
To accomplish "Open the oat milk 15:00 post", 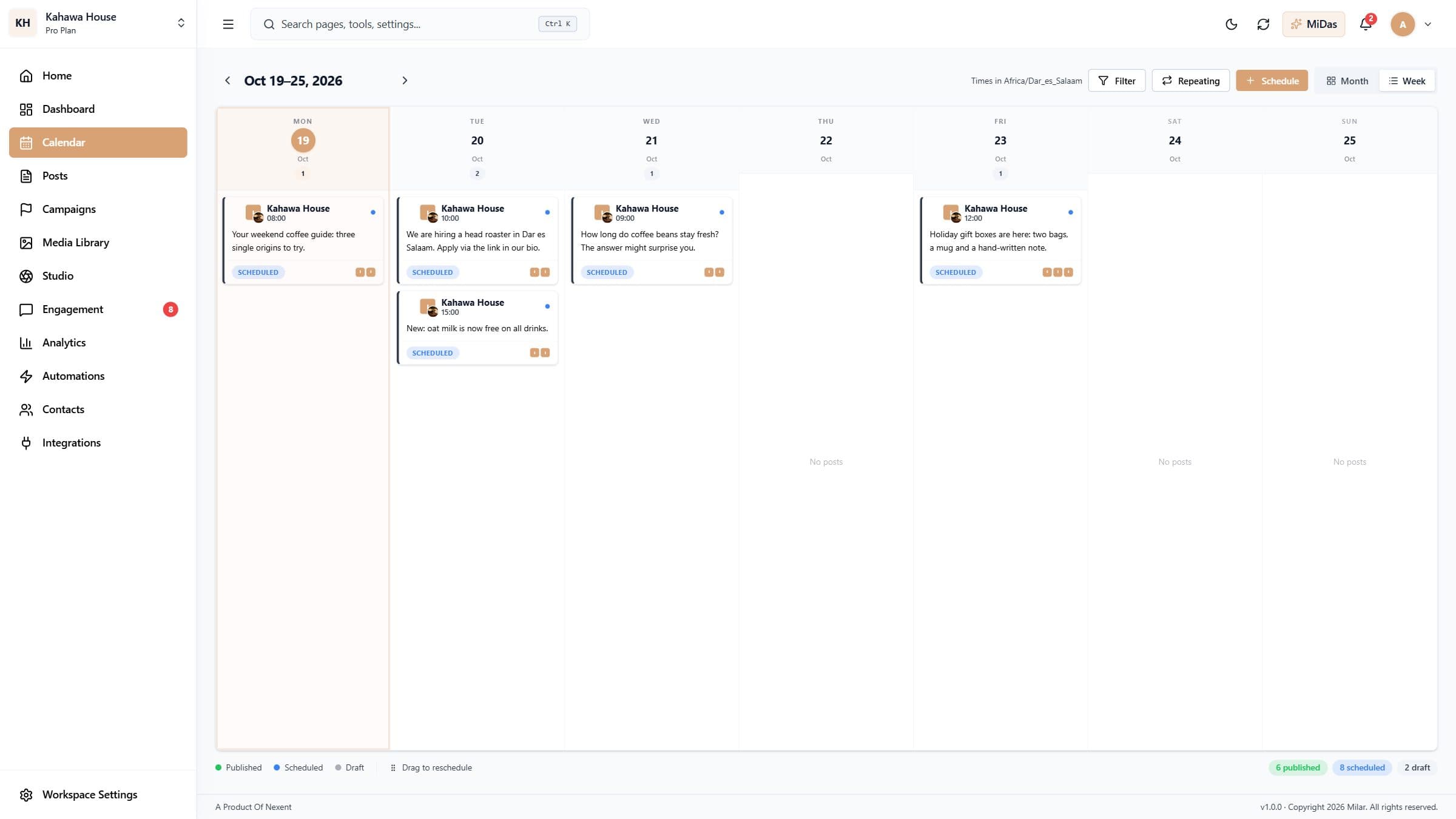I will click(x=477, y=328).
